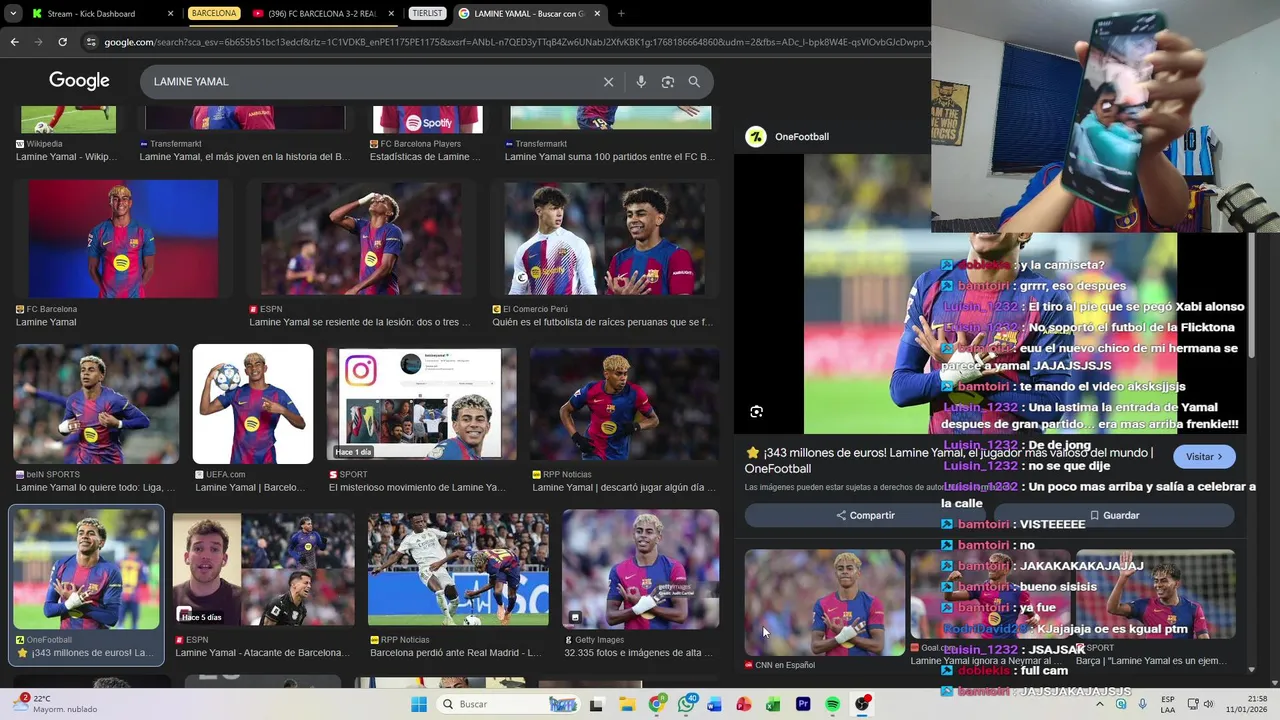The width and height of the screenshot is (1280, 720).
Task: Open Google Lens image search icon
Action: [668, 82]
